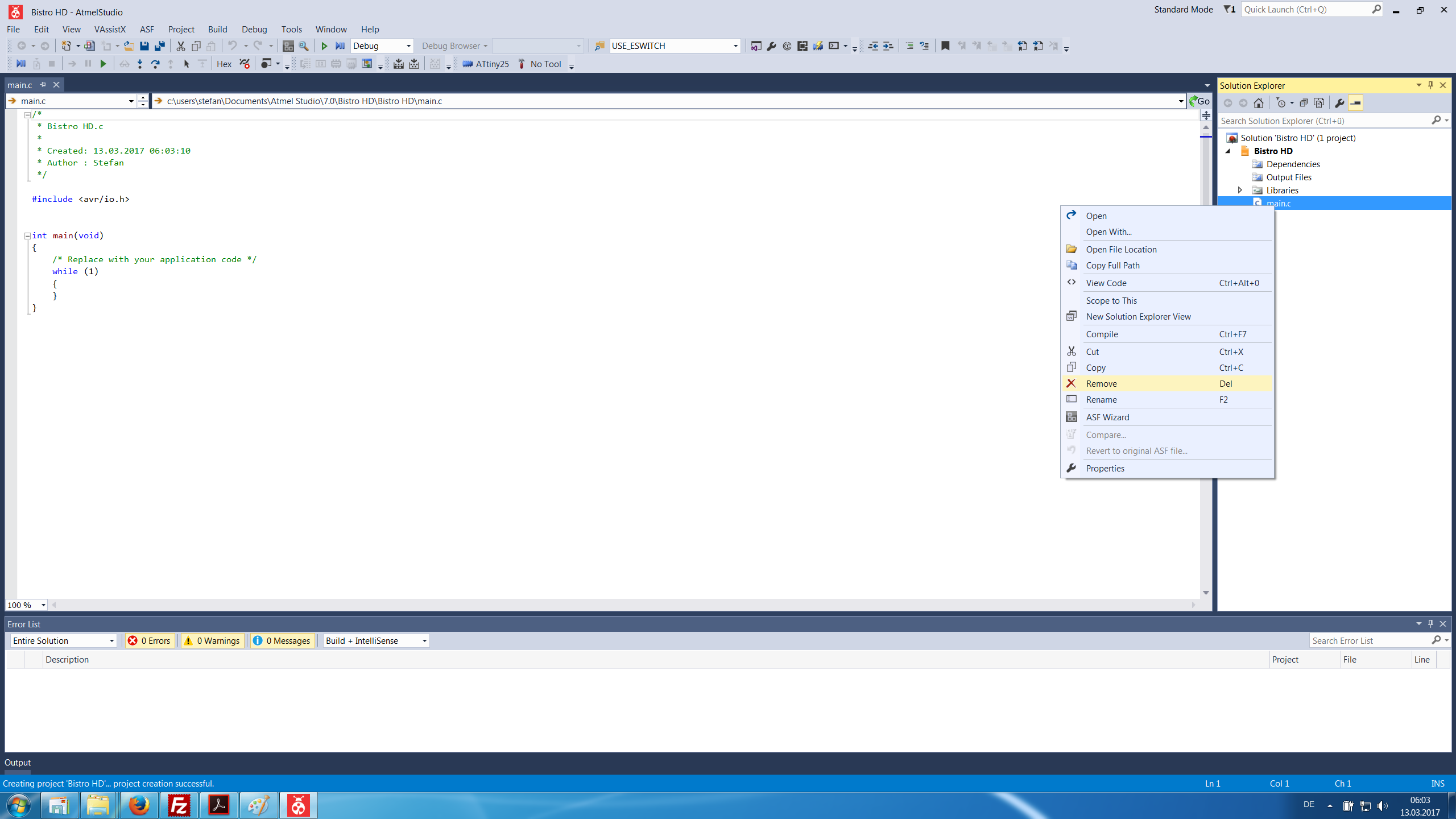Toggle auto-hide pin on Error List panel
Screen dimensions: 1456x819
[1430, 624]
